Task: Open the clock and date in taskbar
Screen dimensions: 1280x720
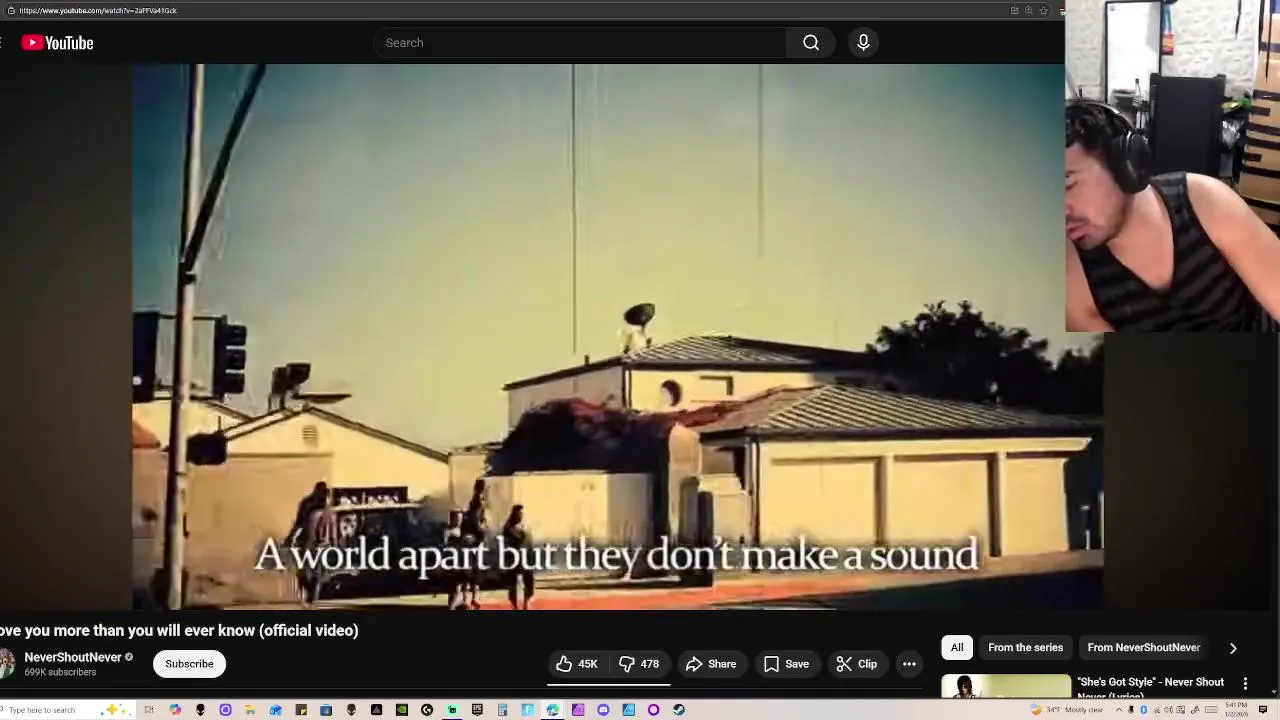Action: tap(1236, 710)
